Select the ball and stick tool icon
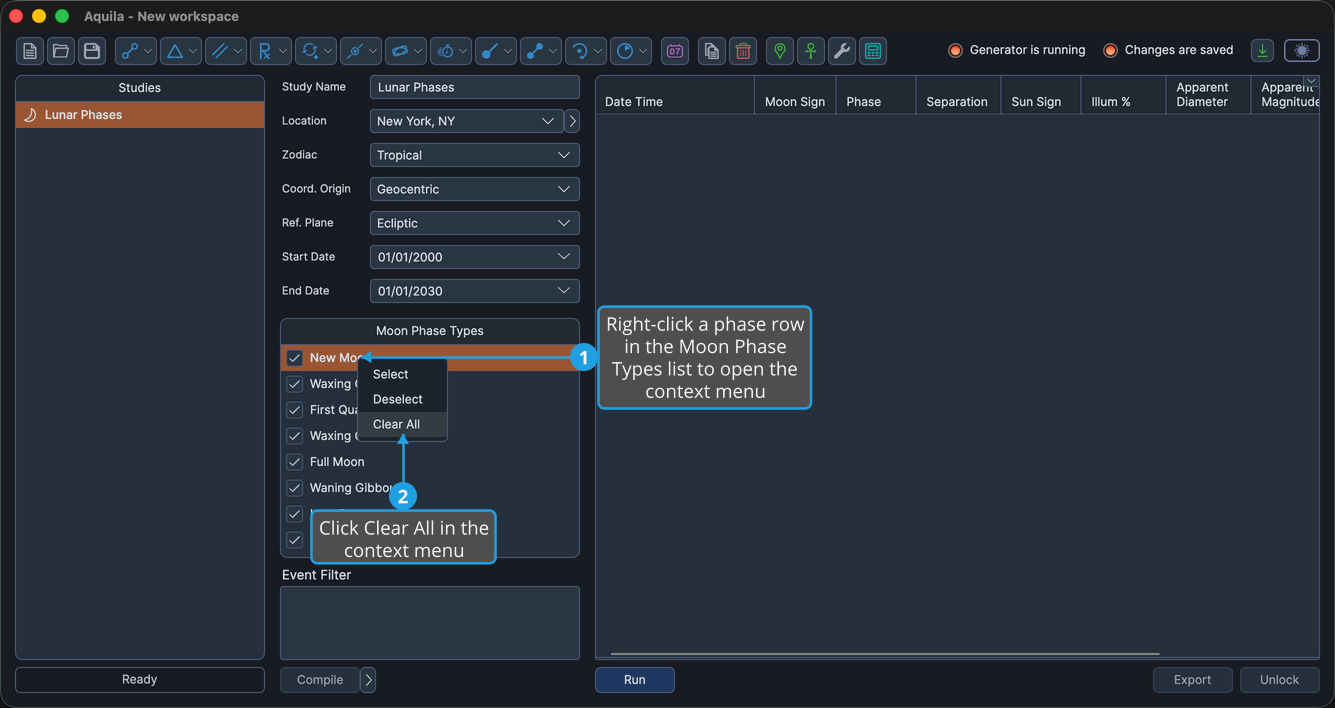1335x708 pixels. coord(490,51)
